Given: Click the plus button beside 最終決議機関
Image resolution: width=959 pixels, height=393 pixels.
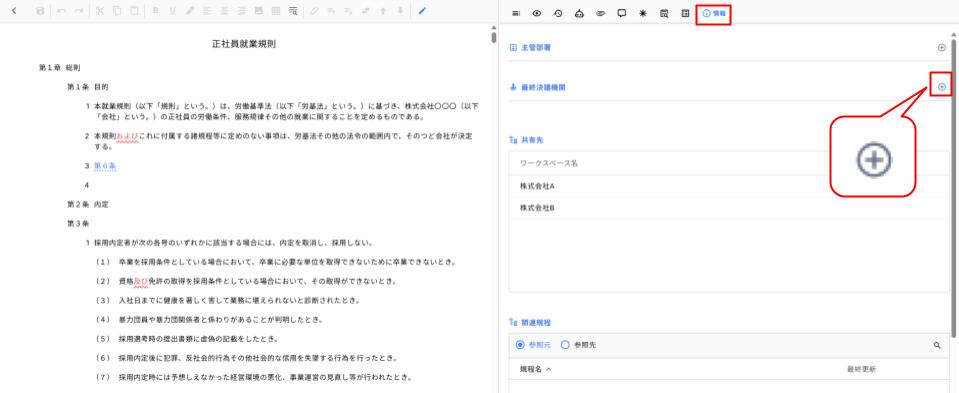Looking at the screenshot, I should point(942,87).
